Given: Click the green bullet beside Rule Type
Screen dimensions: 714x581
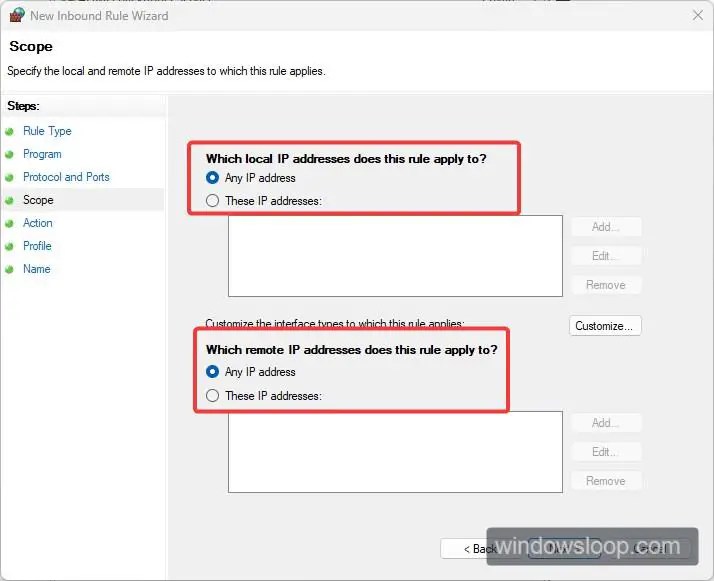Looking at the screenshot, I should [x=10, y=132].
